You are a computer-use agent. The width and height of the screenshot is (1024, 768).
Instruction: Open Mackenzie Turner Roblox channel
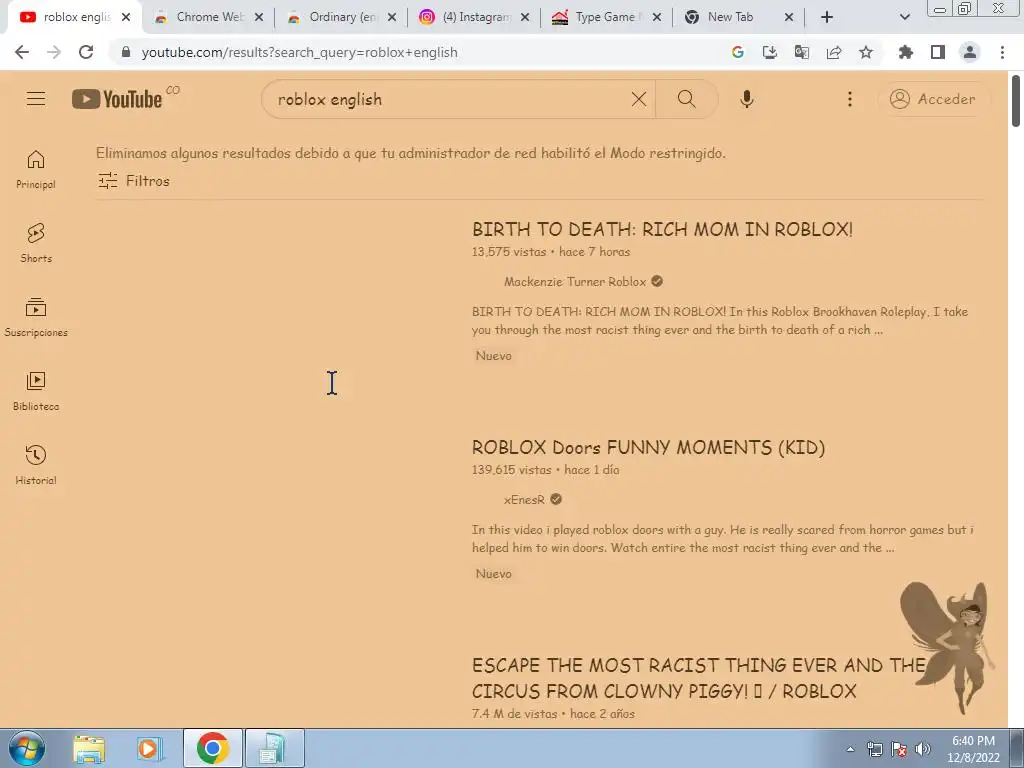(x=575, y=281)
